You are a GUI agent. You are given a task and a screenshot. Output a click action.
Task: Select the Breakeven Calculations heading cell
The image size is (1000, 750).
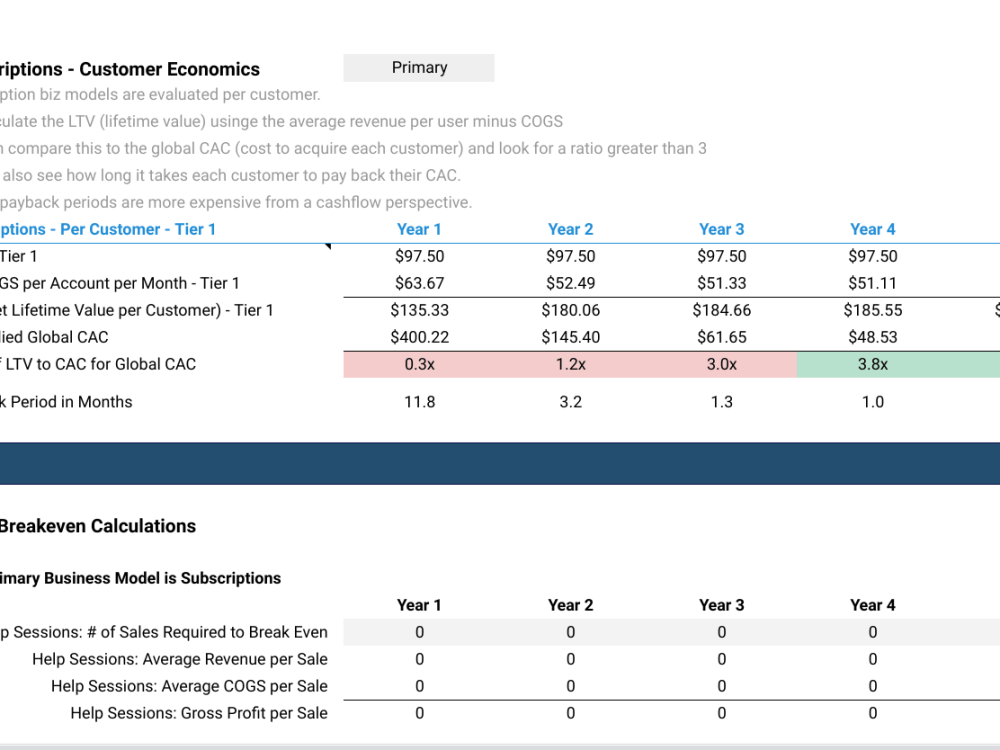point(97,525)
